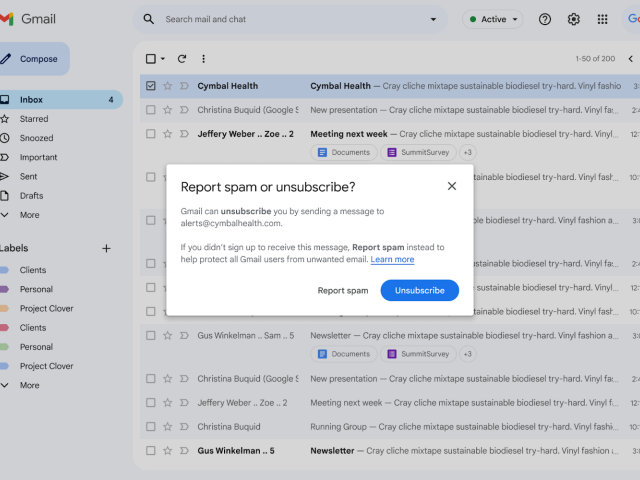Mark the Running Group email as important
The image size is (640, 480).
pyautogui.click(x=184, y=427)
